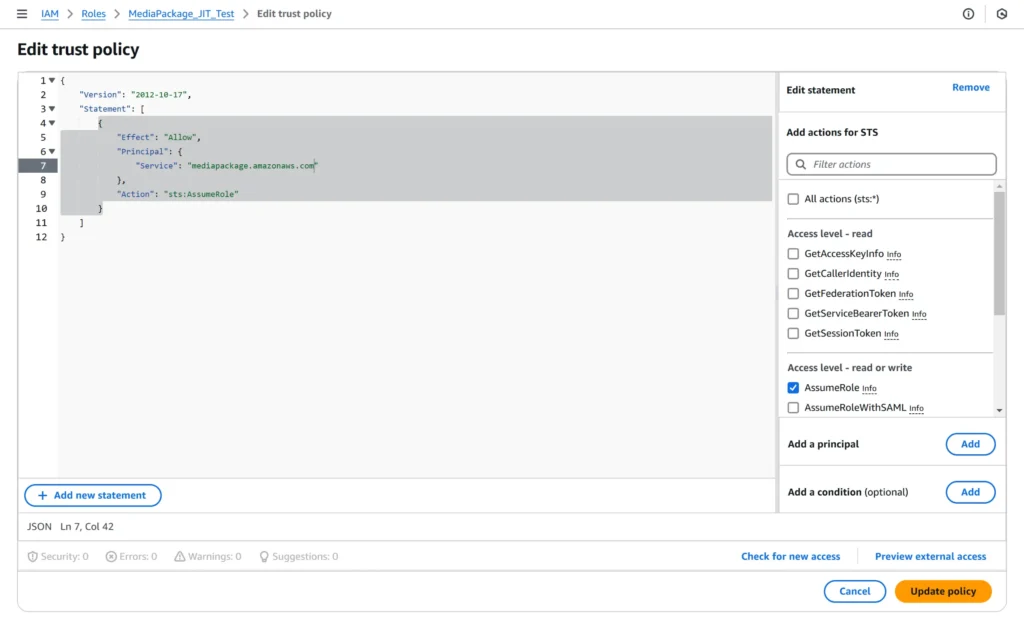The width and height of the screenshot is (1024, 621).
Task: Click line number 7 in the gutter
Action: 43,166
